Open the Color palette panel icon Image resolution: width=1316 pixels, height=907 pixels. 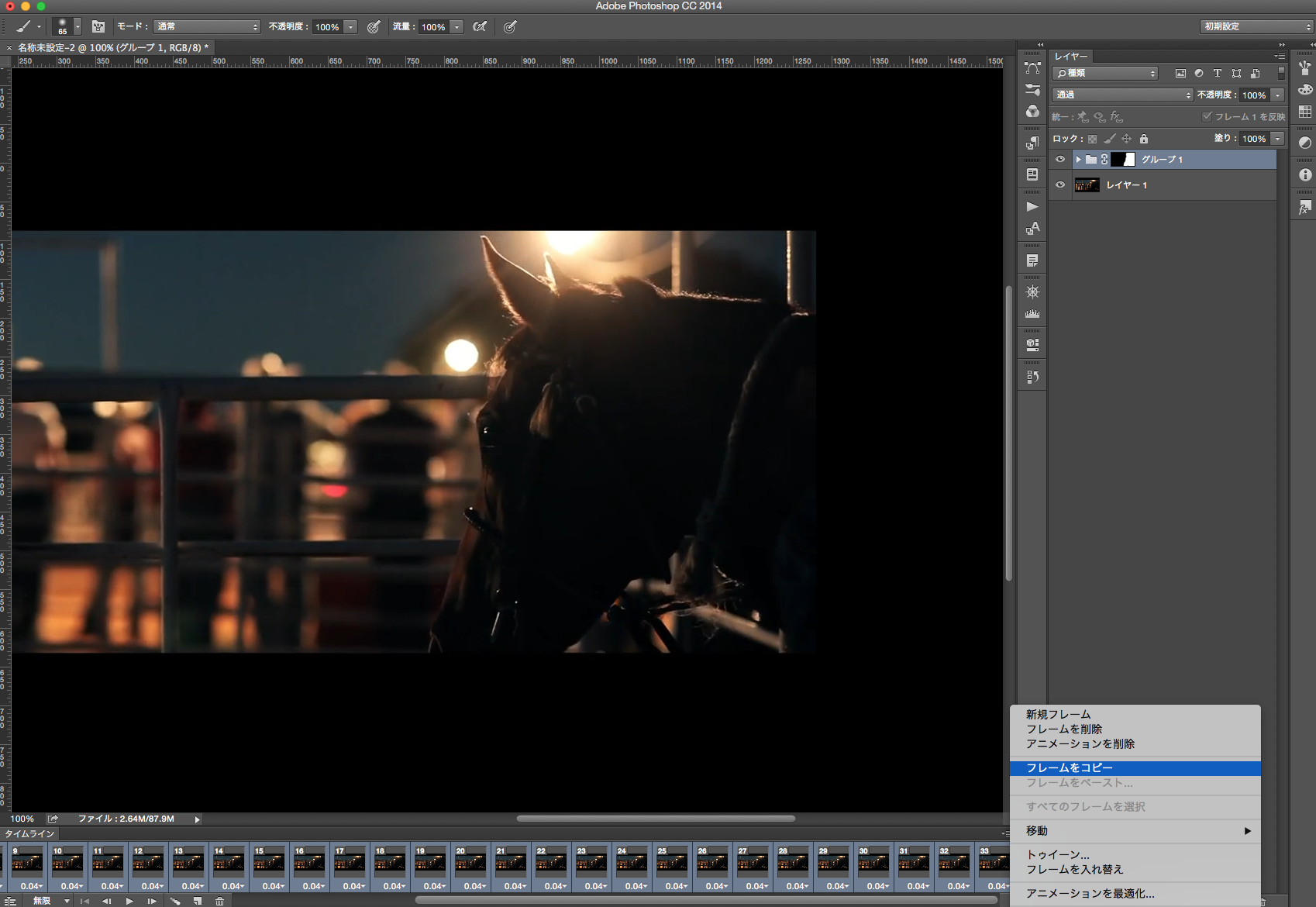(1305, 90)
